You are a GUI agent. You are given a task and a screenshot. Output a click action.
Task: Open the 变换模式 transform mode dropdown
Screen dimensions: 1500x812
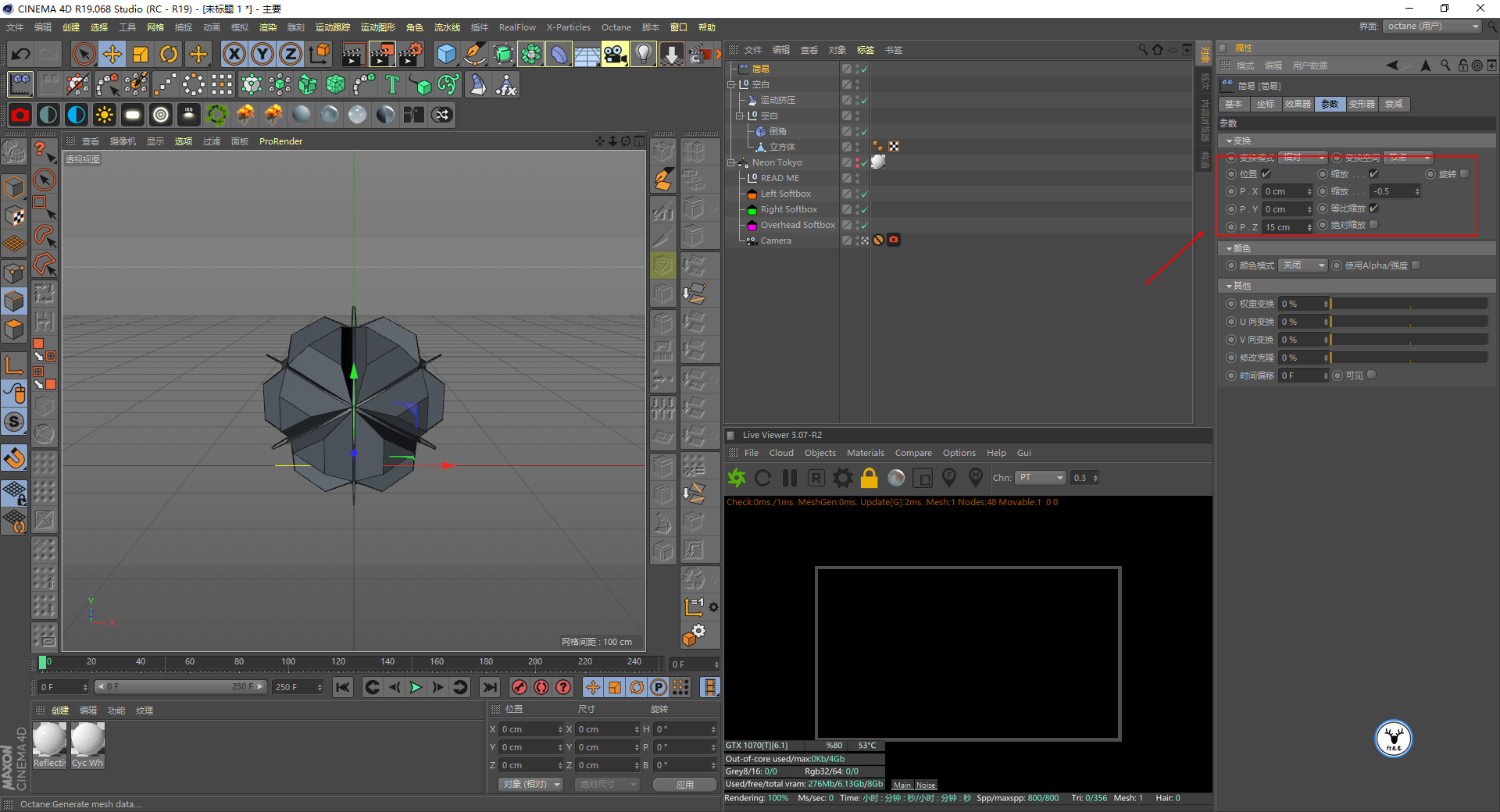click(1303, 158)
